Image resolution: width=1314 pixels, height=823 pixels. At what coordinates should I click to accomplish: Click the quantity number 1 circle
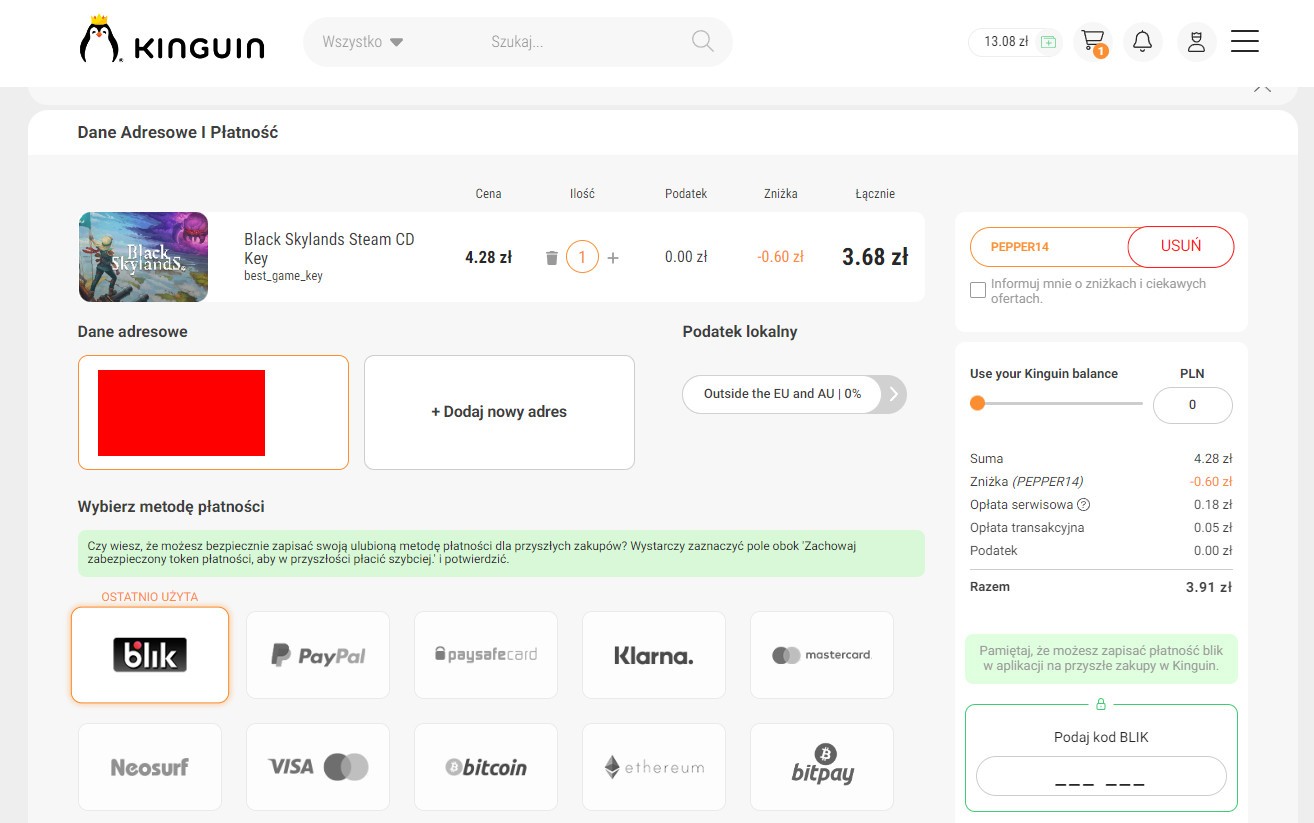[582, 257]
